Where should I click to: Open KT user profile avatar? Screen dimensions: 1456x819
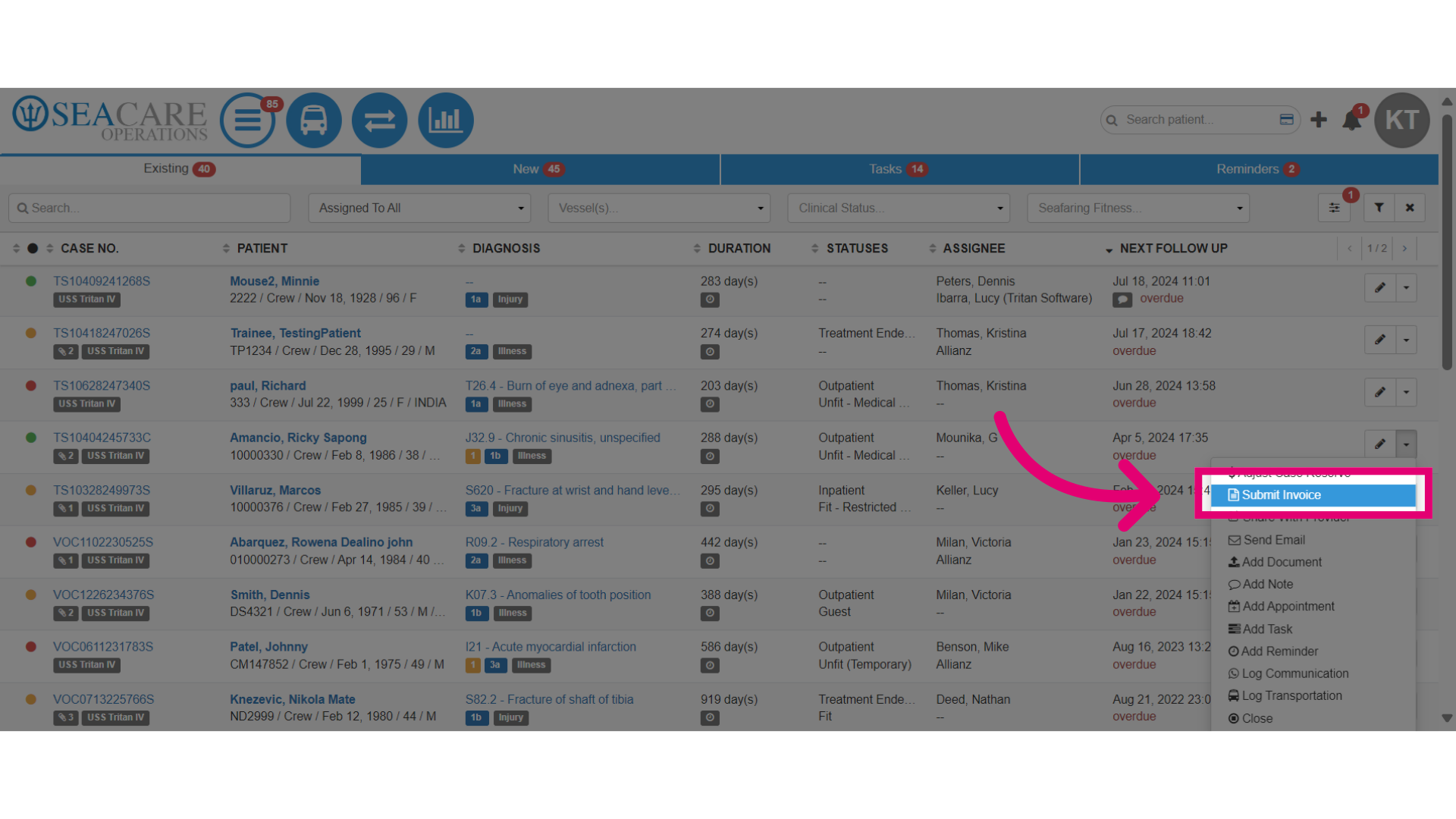pos(1402,120)
